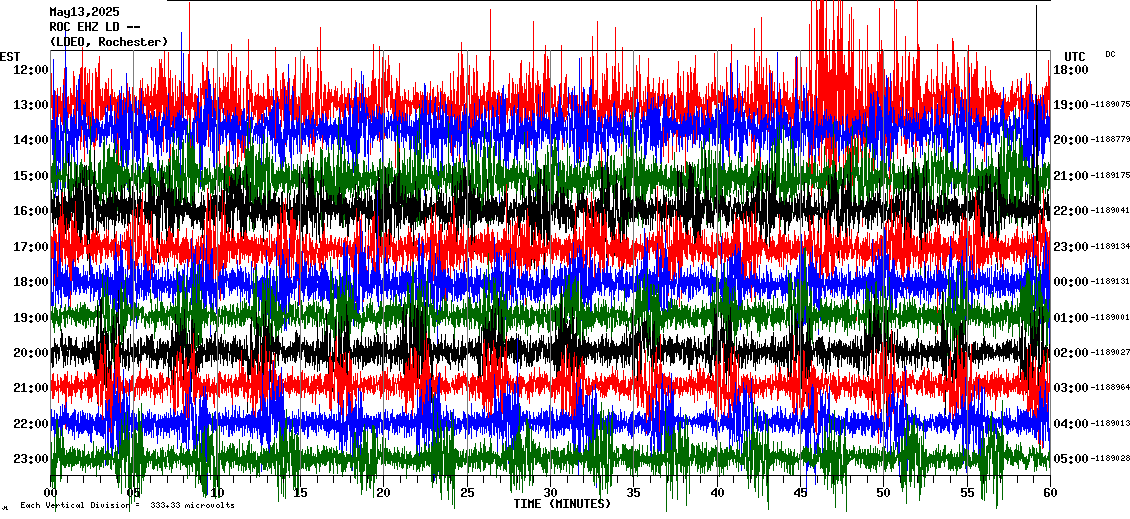Click the UTC timezone header label
1130x519 pixels.
click(x=1074, y=56)
